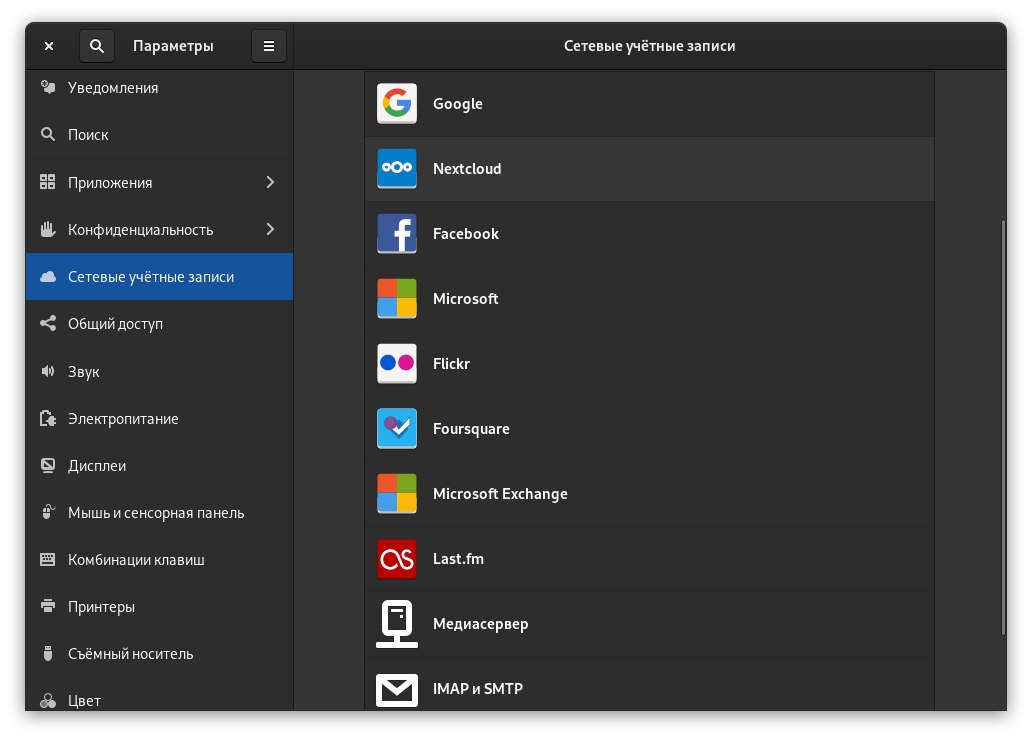Expand the Приложения chevron arrow

pos(270,182)
